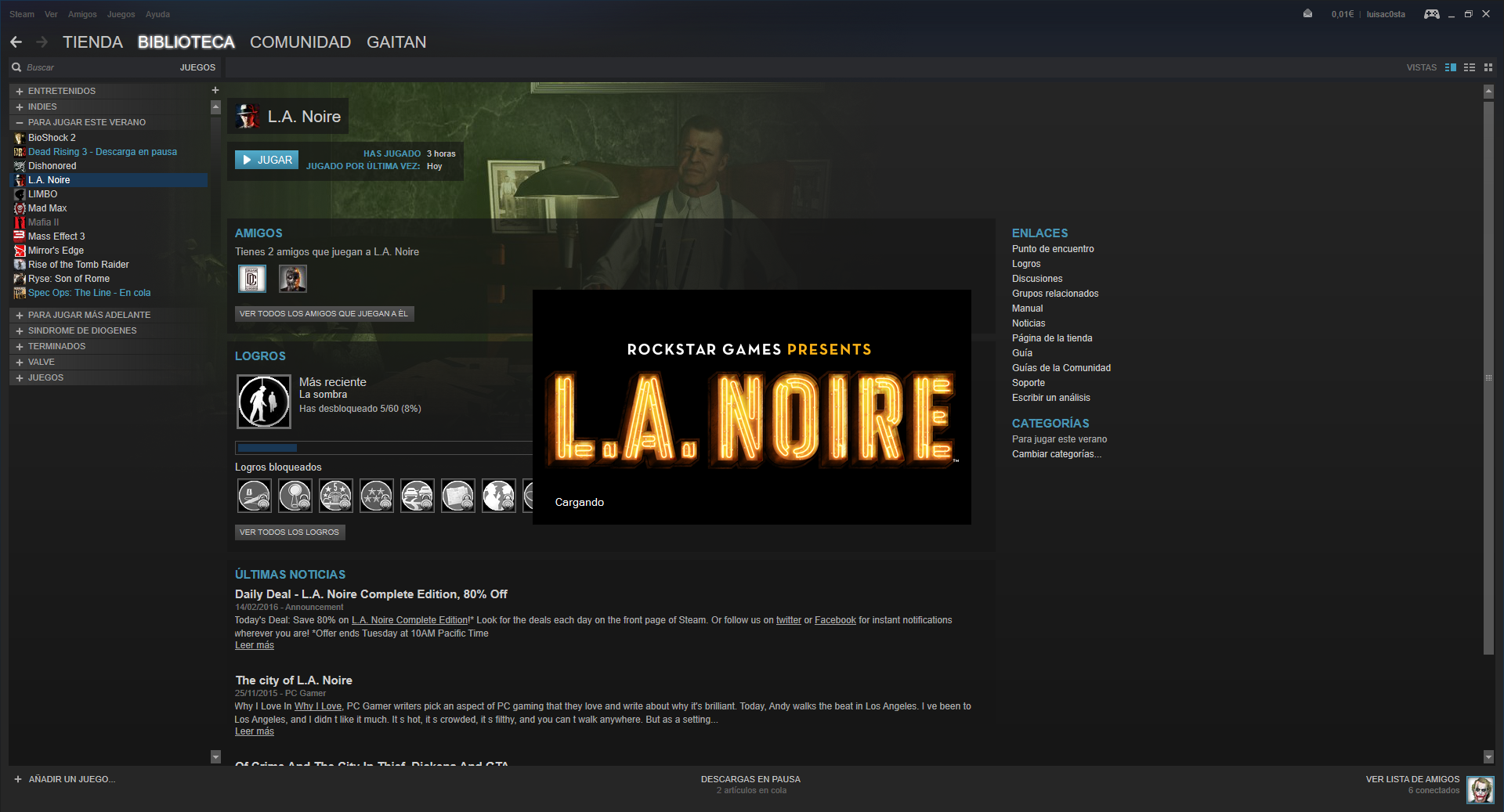Click Ver todos los amigos que juegan

point(324,313)
